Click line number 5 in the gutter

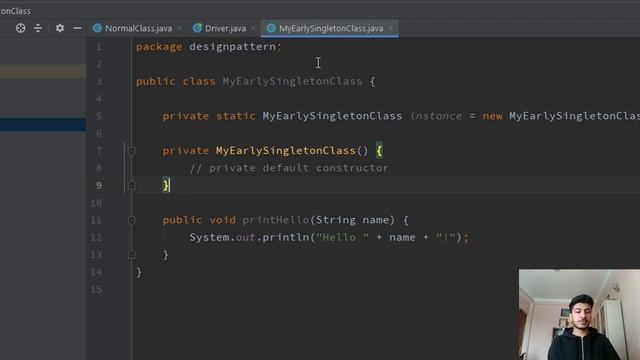pyautogui.click(x=99, y=116)
